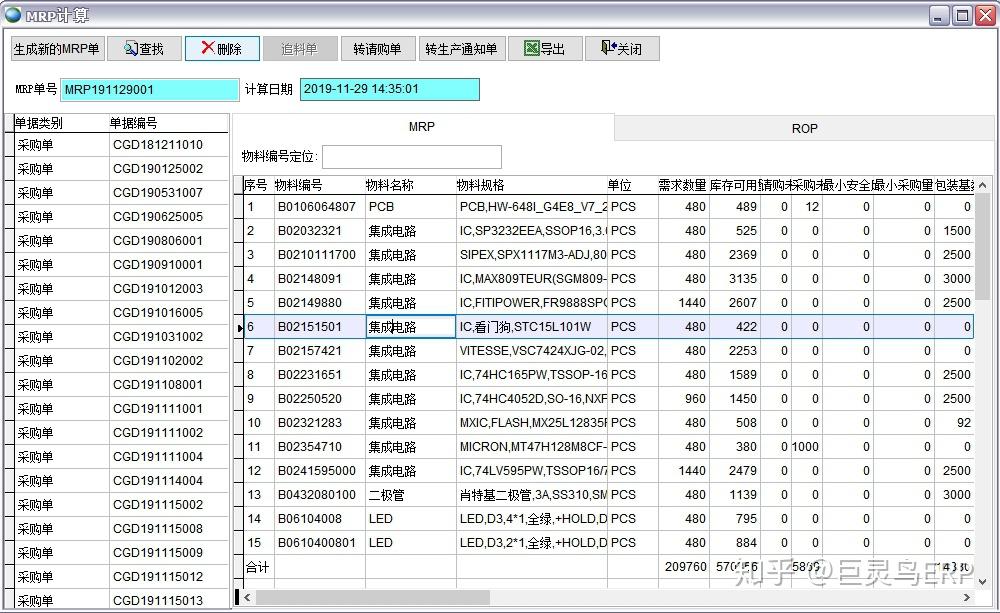1000x613 pixels.
Task: Select document CGD181211010
Action: 158,145
